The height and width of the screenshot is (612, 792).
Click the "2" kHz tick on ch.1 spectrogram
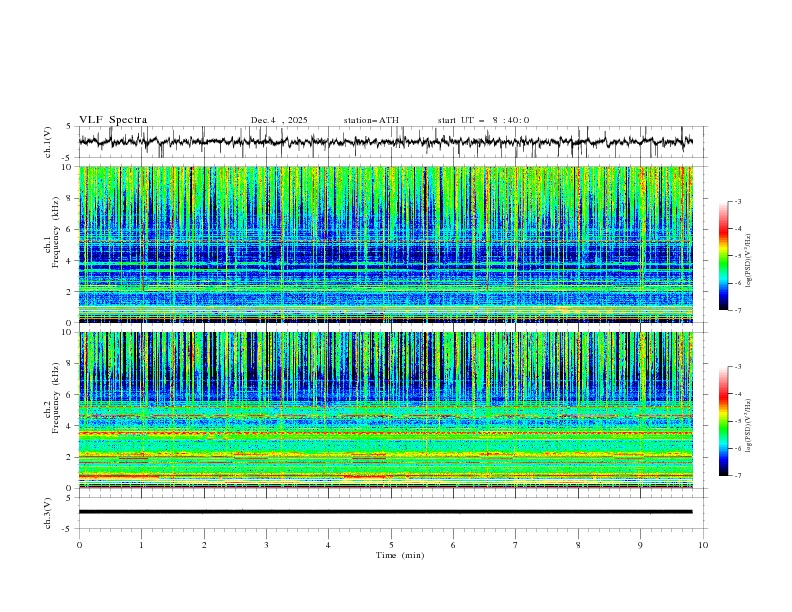pos(71,292)
